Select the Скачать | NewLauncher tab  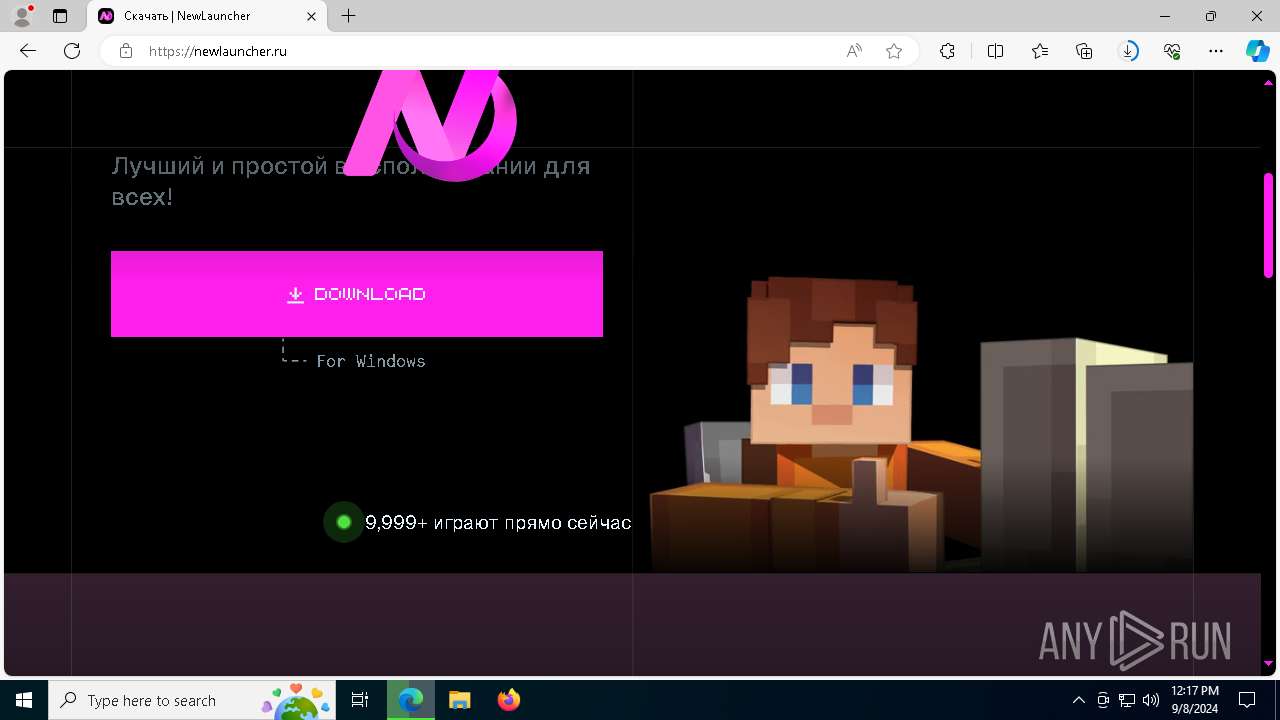tap(208, 16)
